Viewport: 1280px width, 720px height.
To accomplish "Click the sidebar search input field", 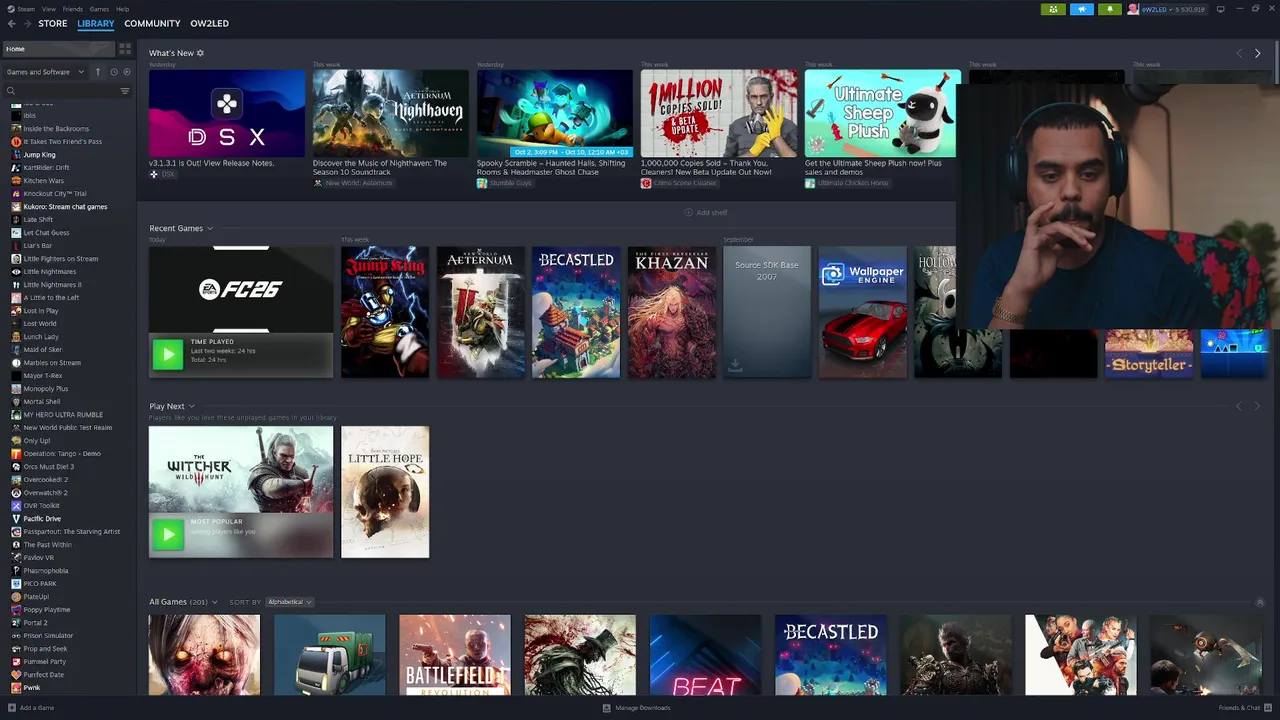I will point(67,91).
